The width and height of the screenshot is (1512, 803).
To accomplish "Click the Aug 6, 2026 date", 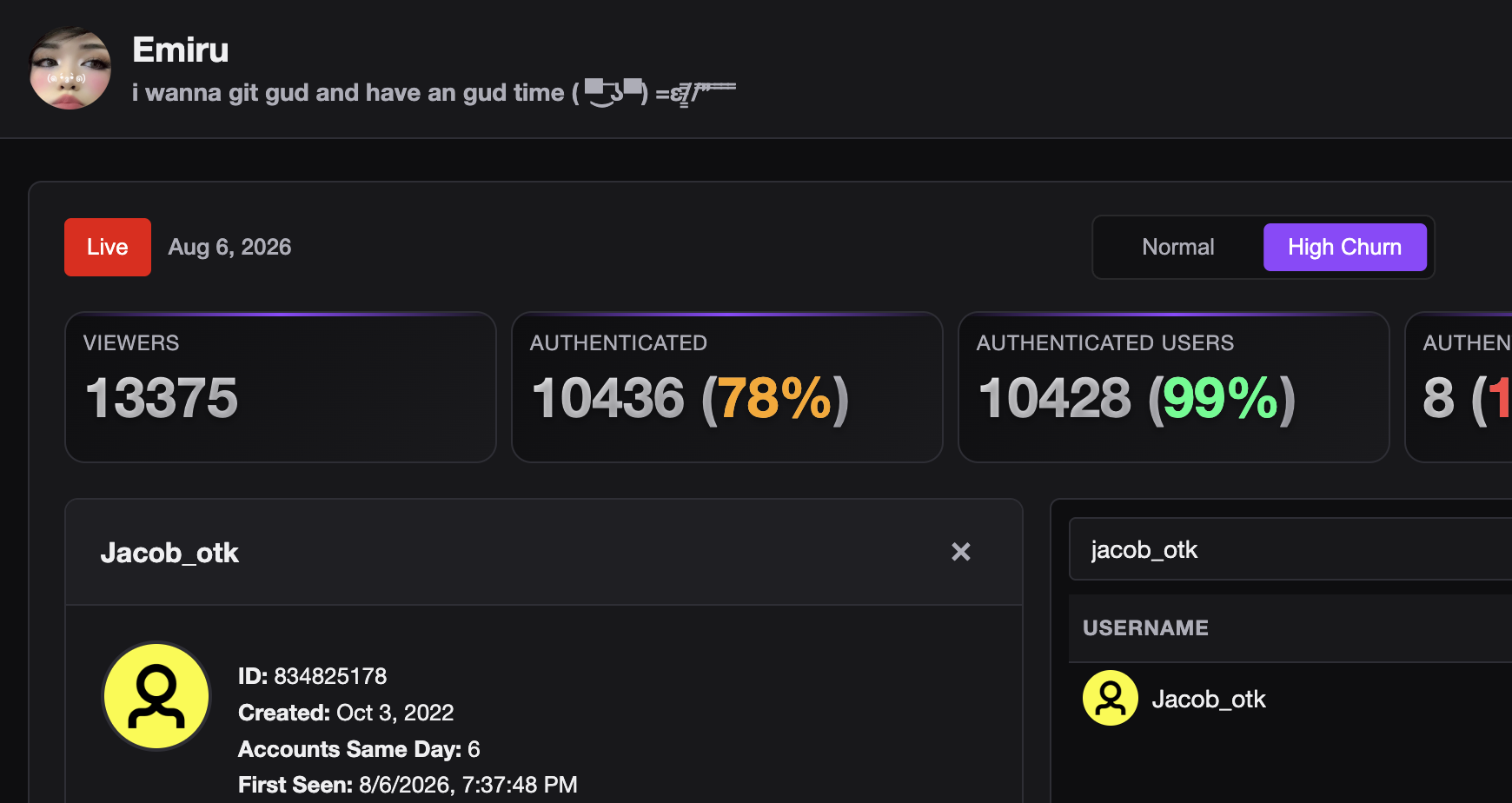I will tap(229, 247).
